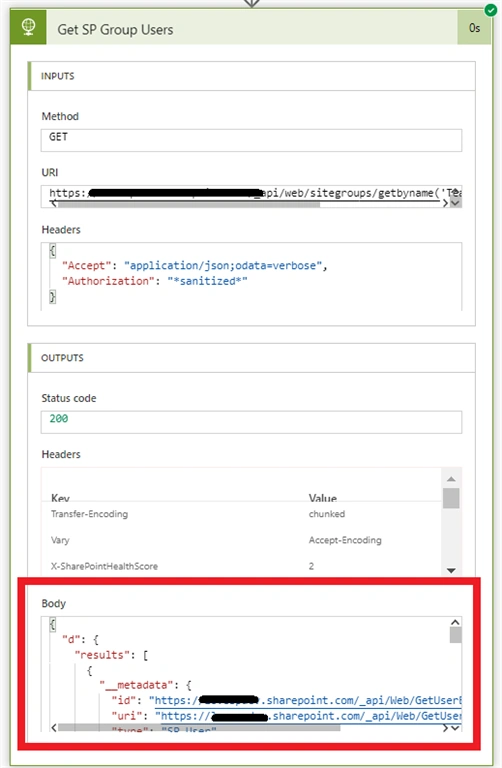The width and height of the screenshot is (502, 768).
Task: Click the URI field down scroll arrow
Action: [455, 203]
